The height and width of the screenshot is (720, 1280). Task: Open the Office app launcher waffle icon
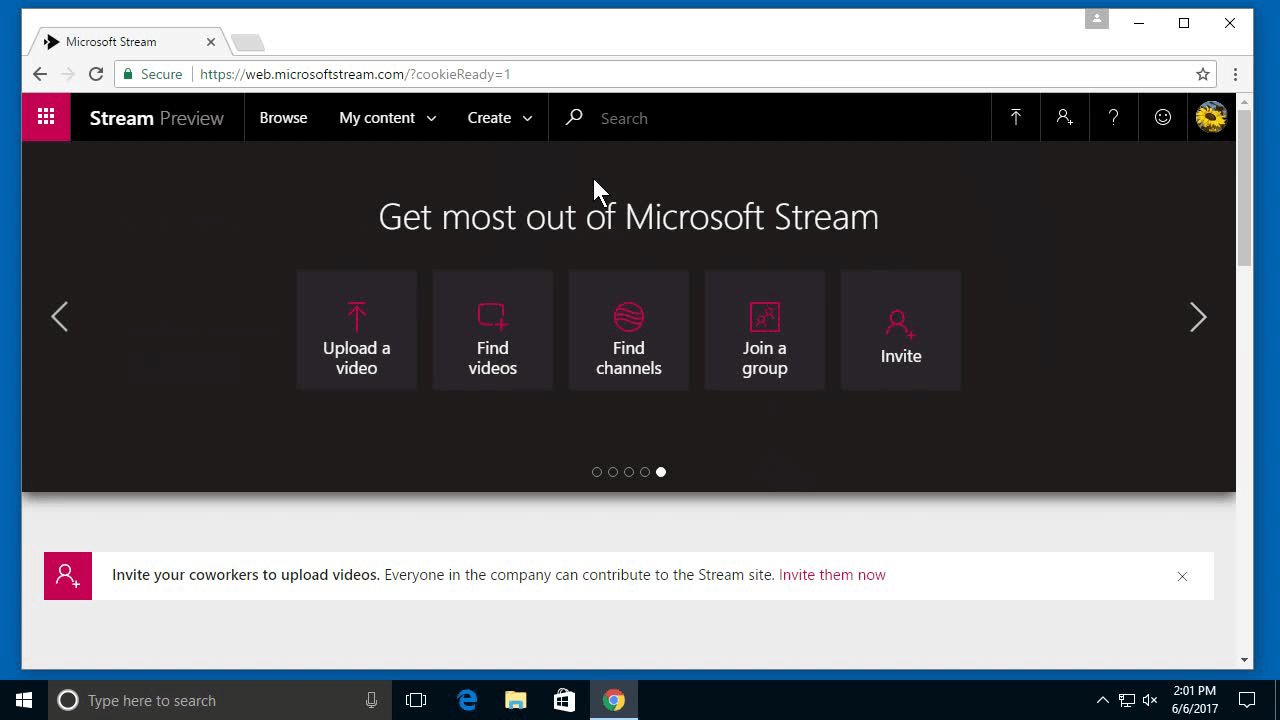pyautogui.click(x=45, y=117)
